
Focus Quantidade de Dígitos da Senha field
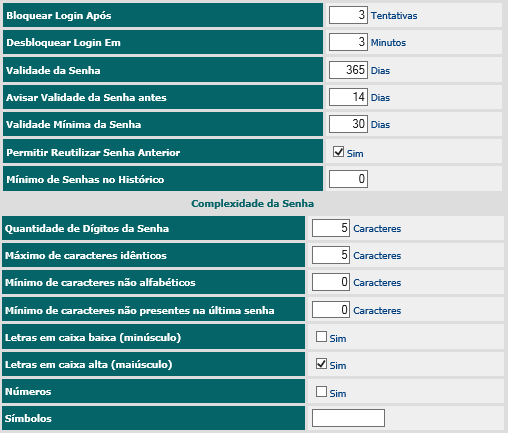coord(331,228)
